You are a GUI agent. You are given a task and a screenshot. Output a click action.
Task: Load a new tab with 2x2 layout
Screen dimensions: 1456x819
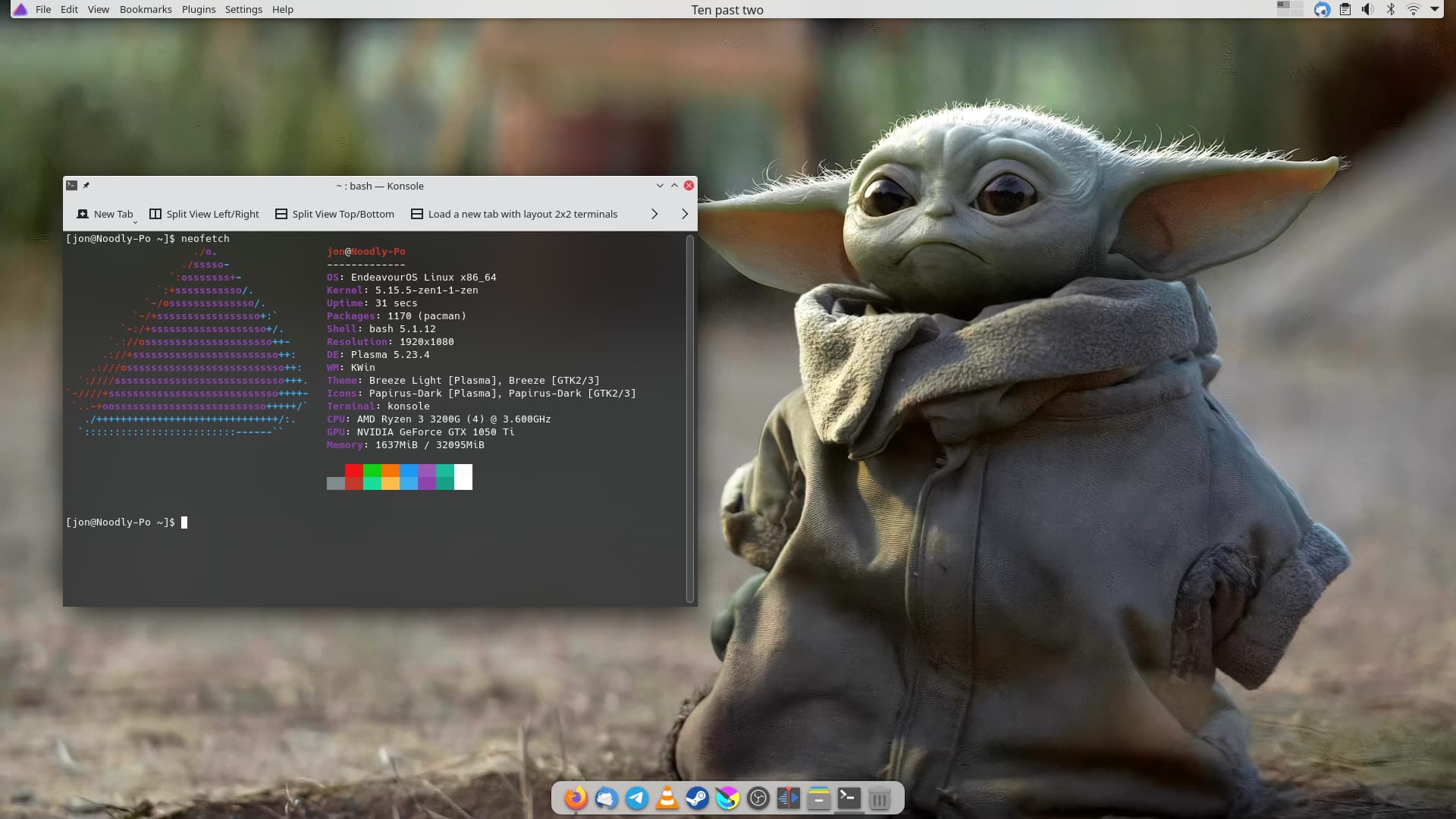514,214
